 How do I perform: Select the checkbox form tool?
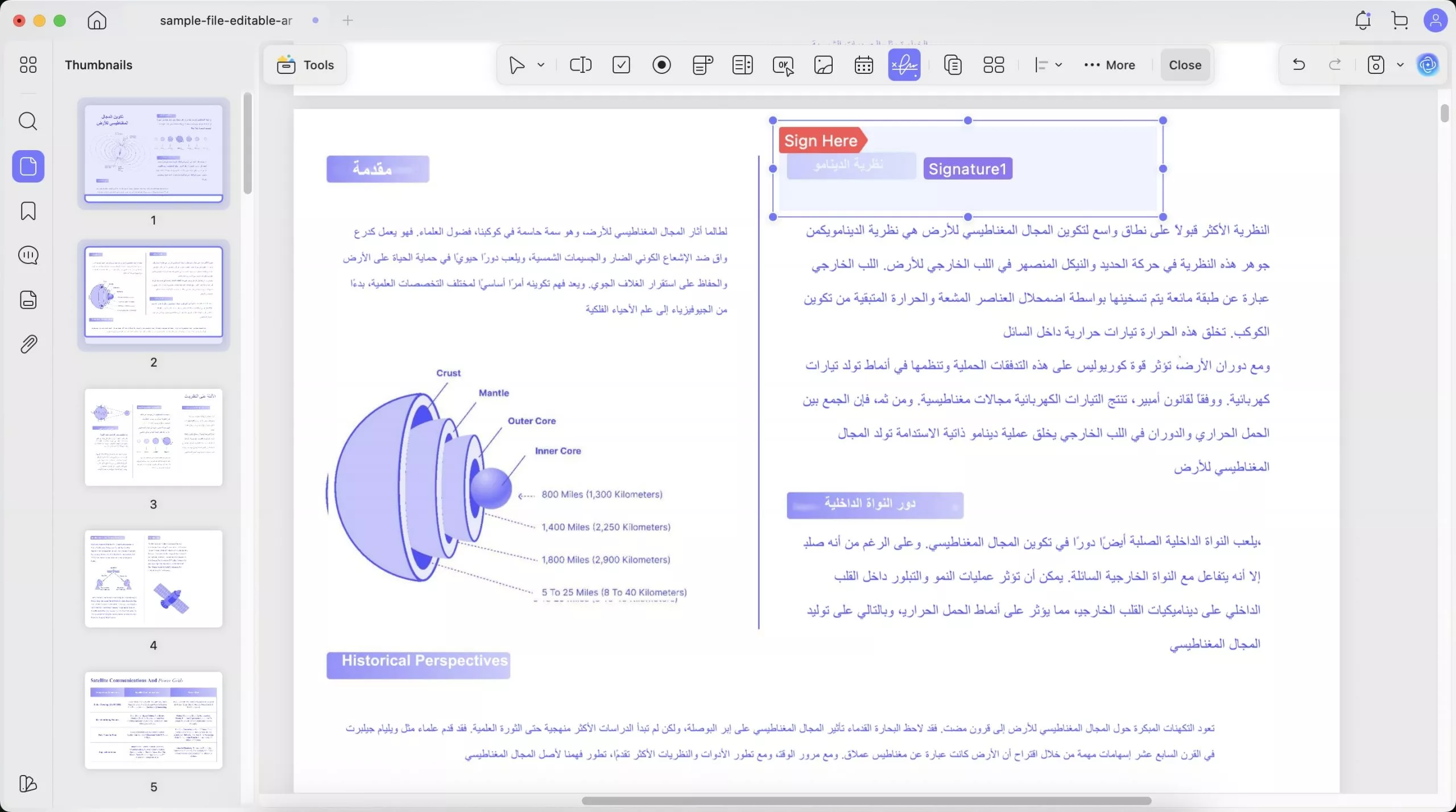click(621, 65)
